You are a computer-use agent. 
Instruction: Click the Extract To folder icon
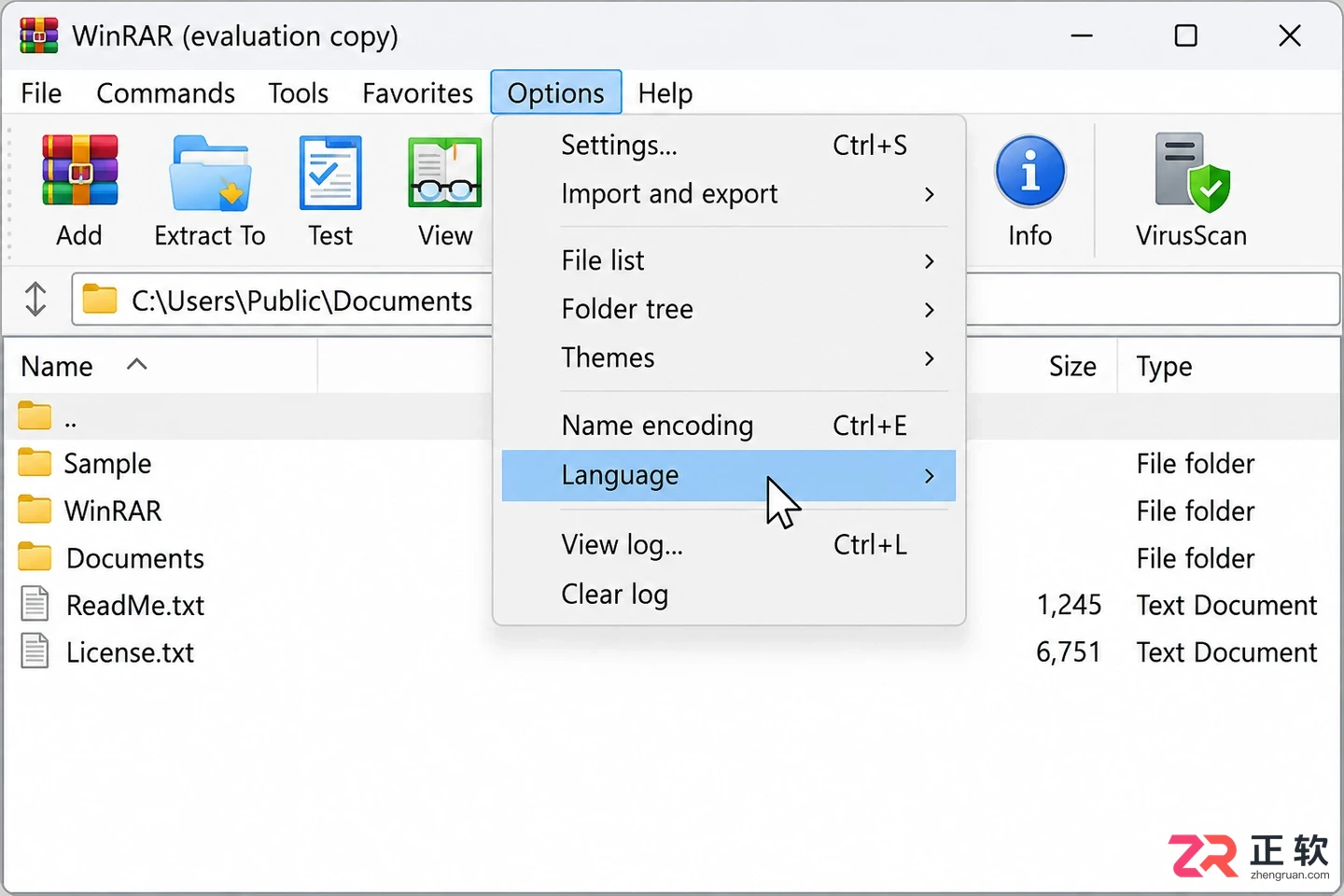(210, 174)
